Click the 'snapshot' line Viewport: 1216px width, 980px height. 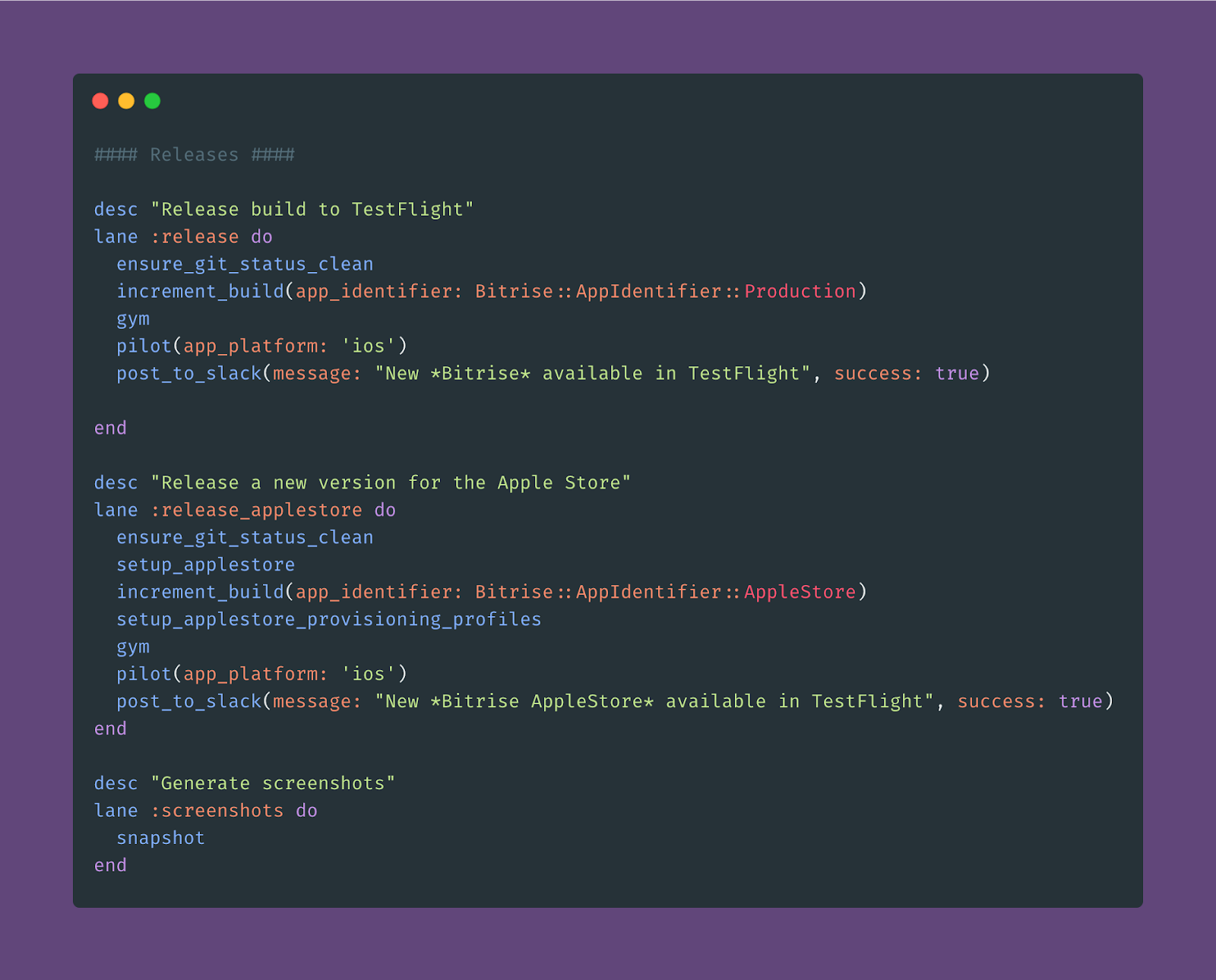[x=160, y=839]
